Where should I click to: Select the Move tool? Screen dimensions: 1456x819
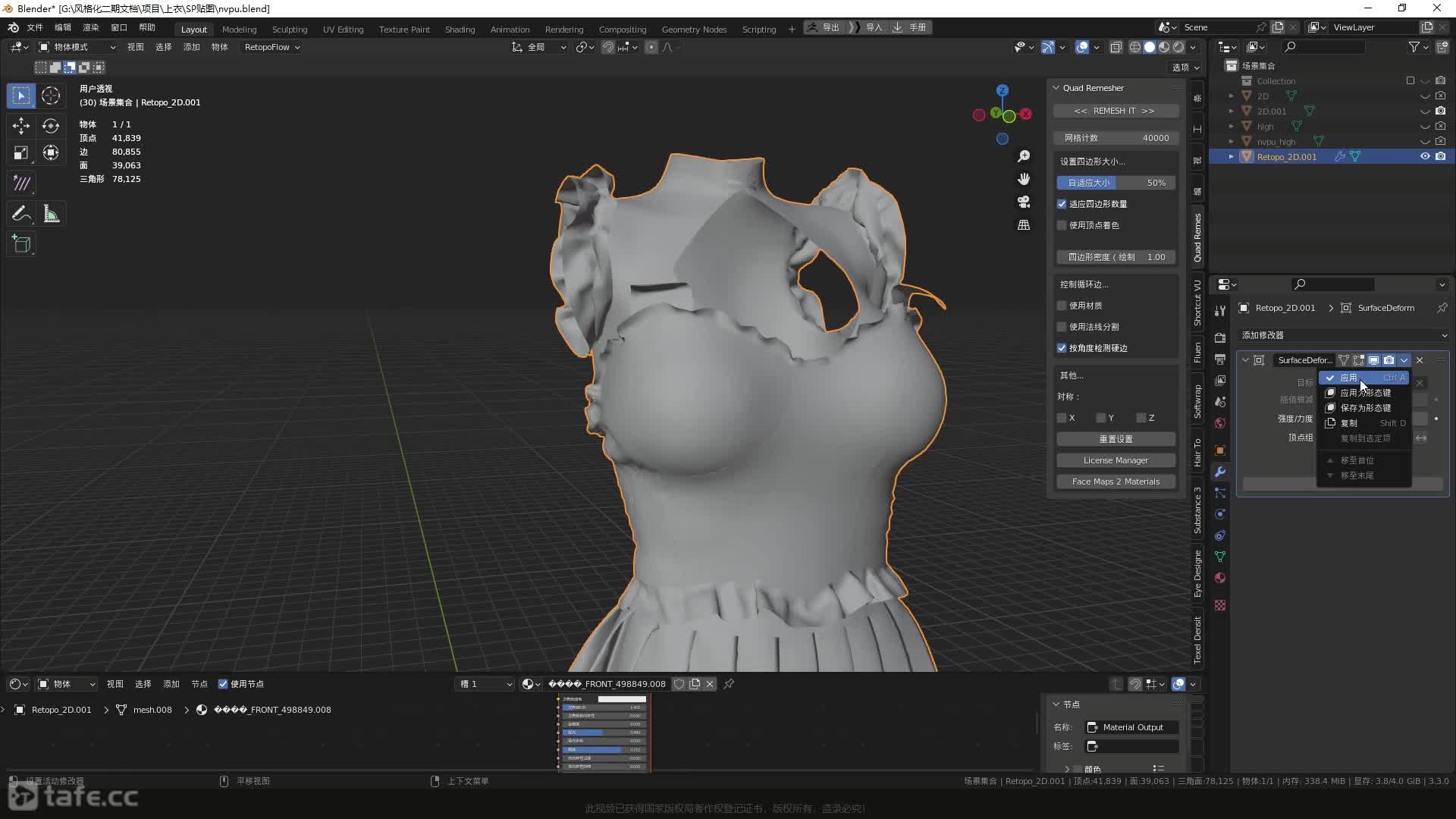point(21,125)
